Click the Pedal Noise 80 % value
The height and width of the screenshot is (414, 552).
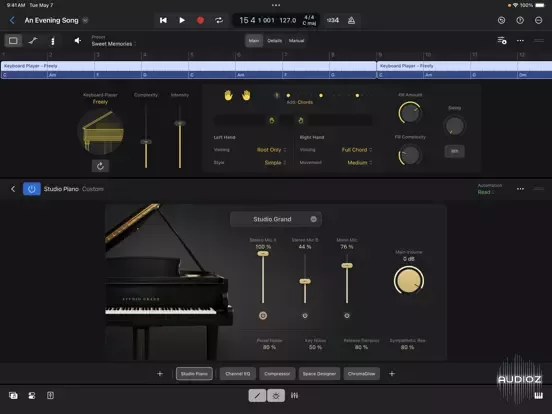269,347
